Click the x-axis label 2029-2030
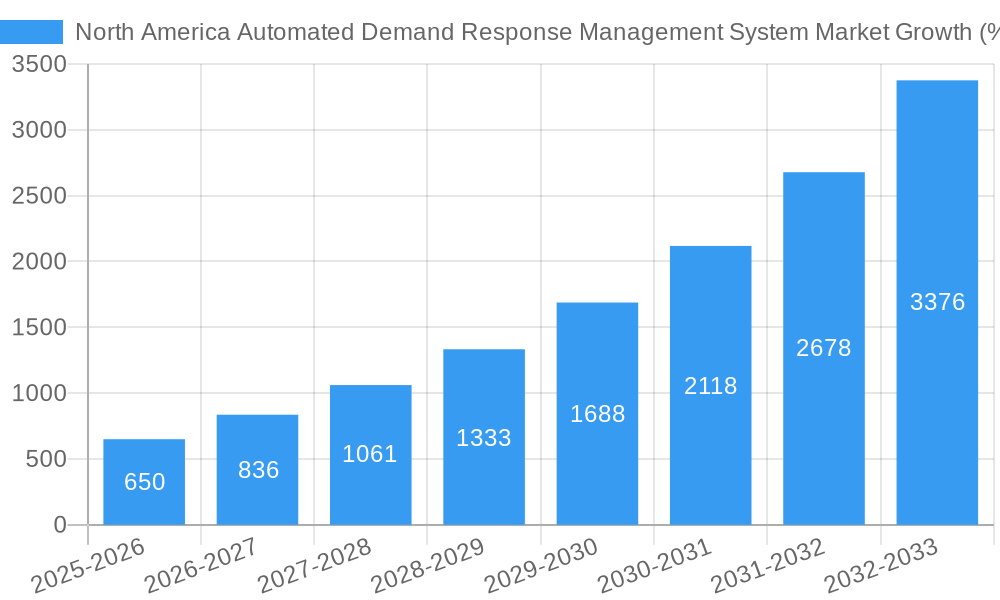1000x600 pixels. pos(541,566)
